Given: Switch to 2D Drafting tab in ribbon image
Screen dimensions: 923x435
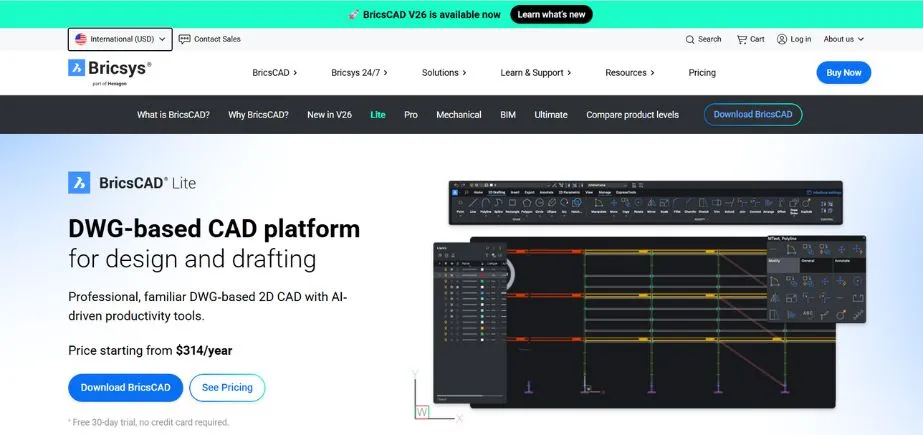Looking at the screenshot, I should (x=497, y=192).
